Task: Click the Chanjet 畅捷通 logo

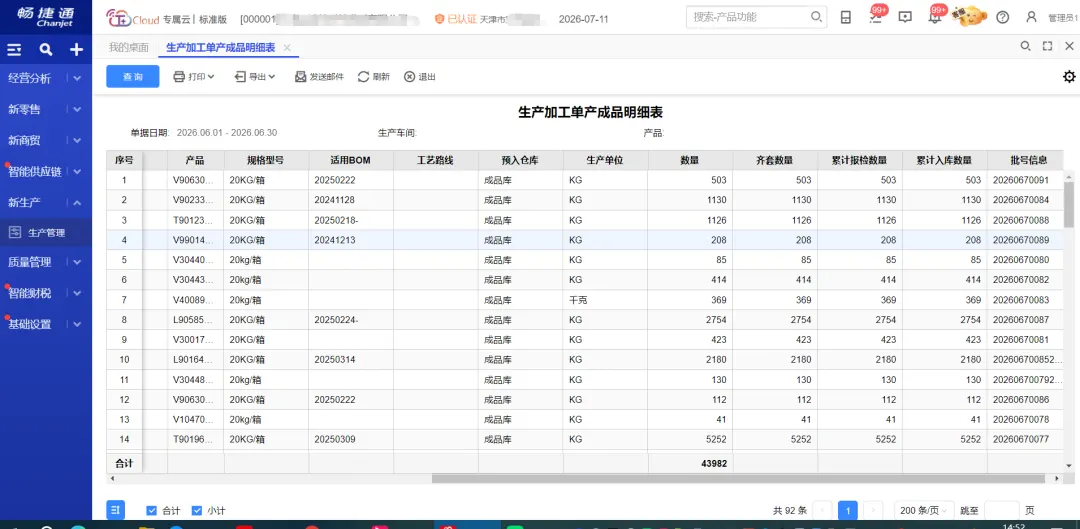Action: point(45,17)
